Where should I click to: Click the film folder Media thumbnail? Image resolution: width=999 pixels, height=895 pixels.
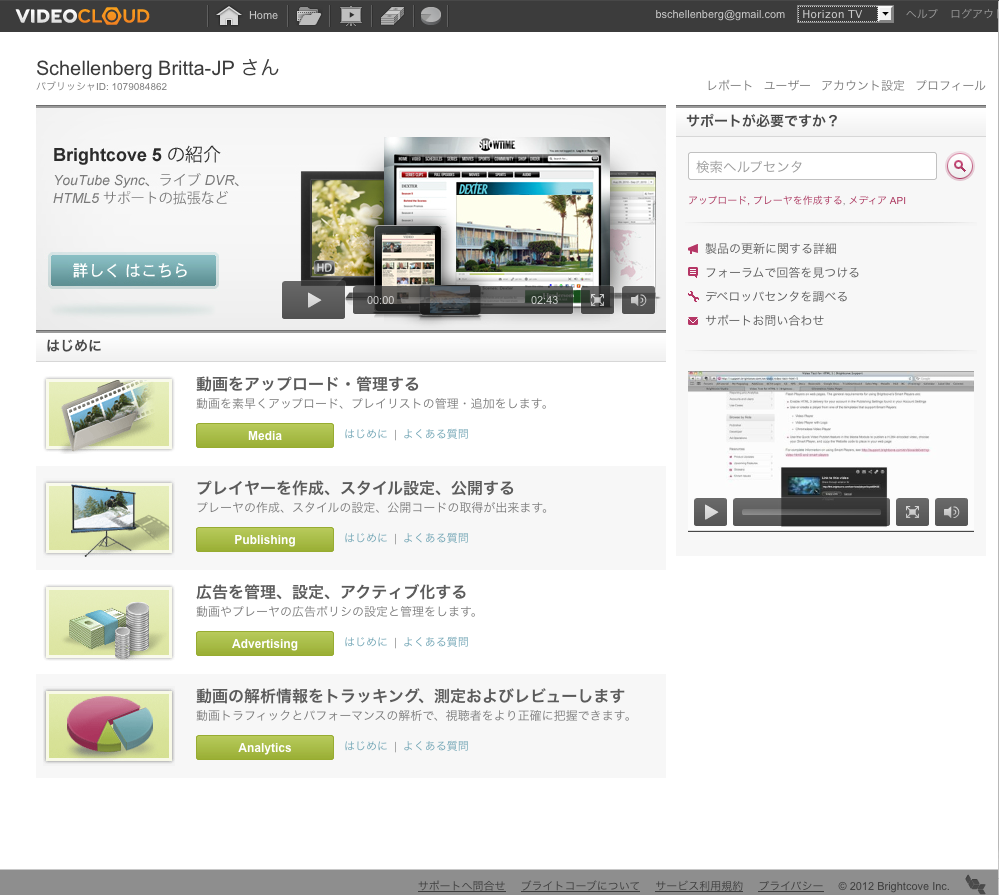pyautogui.click(x=109, y=414)
